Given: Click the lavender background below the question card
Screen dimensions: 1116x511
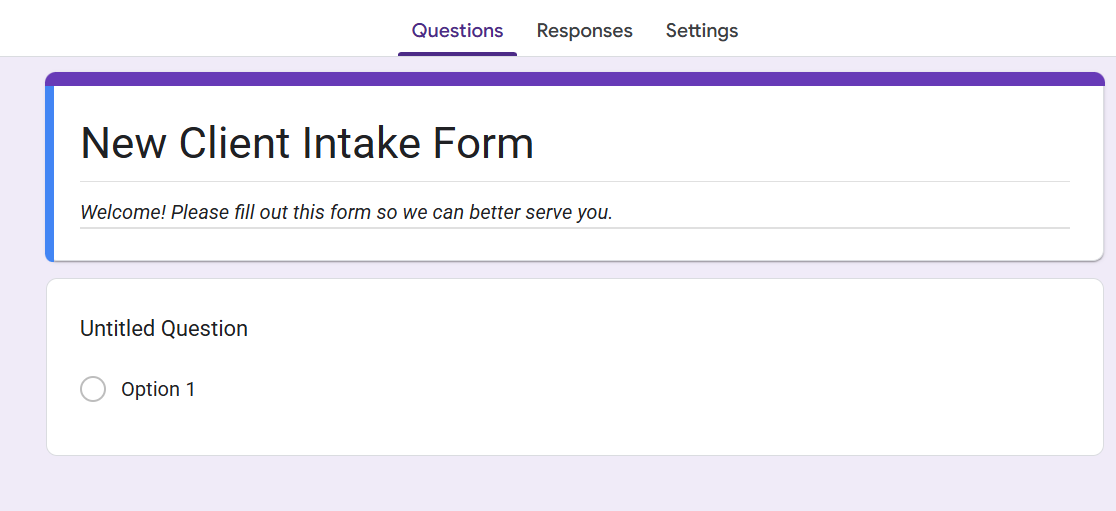Looking at the screenshot, I should 575,484.
